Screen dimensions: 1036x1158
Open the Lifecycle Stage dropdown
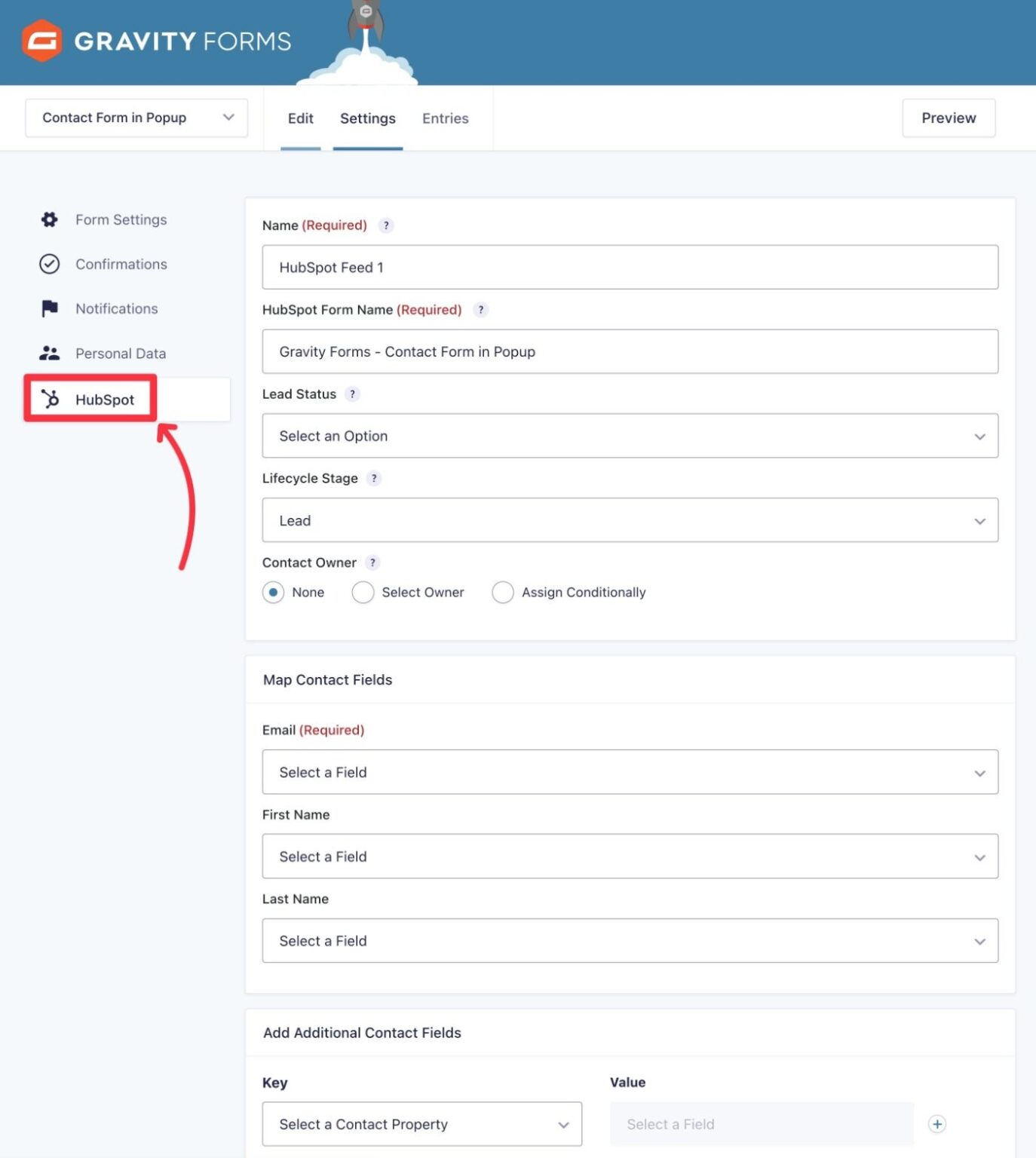coord(630,520)
